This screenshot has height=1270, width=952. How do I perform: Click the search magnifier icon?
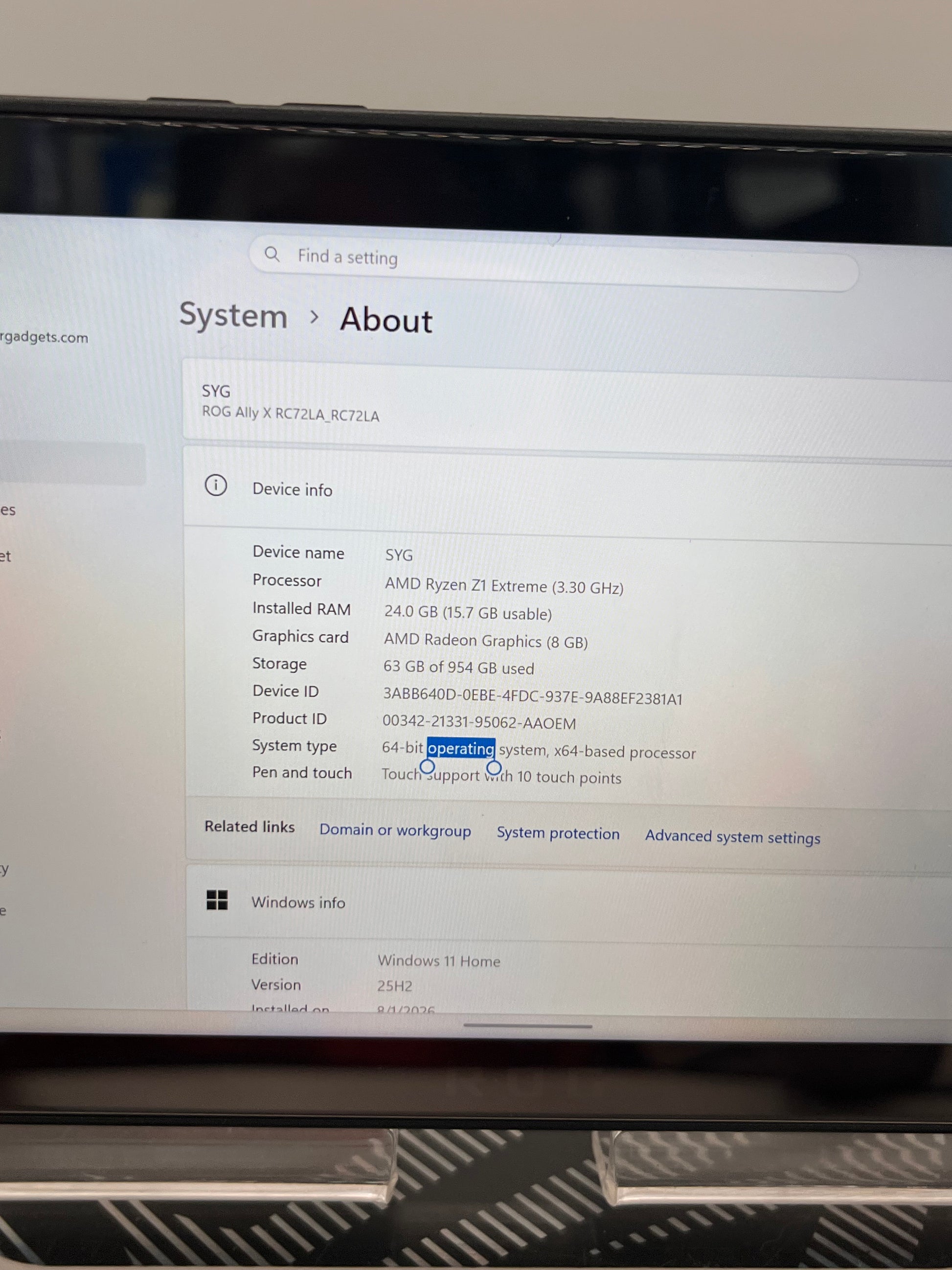coord(272,254)
